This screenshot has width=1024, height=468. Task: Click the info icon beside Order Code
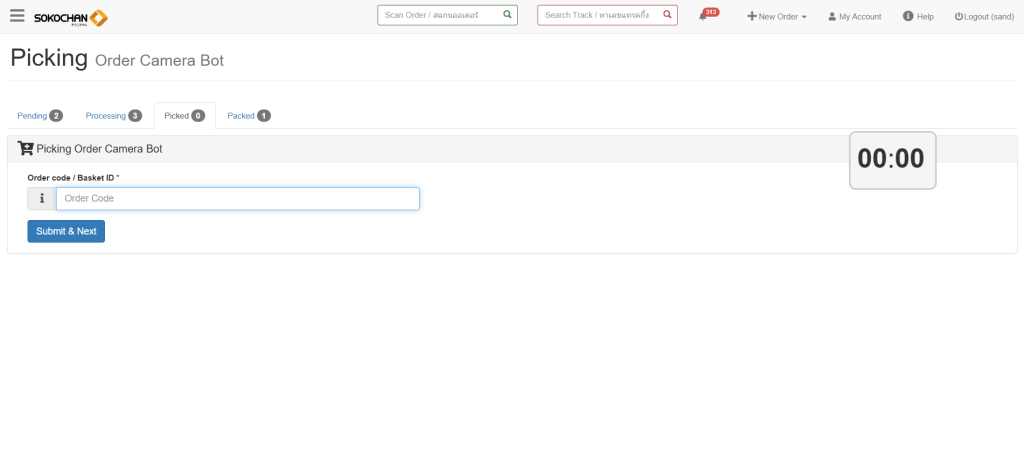[42, 199]
